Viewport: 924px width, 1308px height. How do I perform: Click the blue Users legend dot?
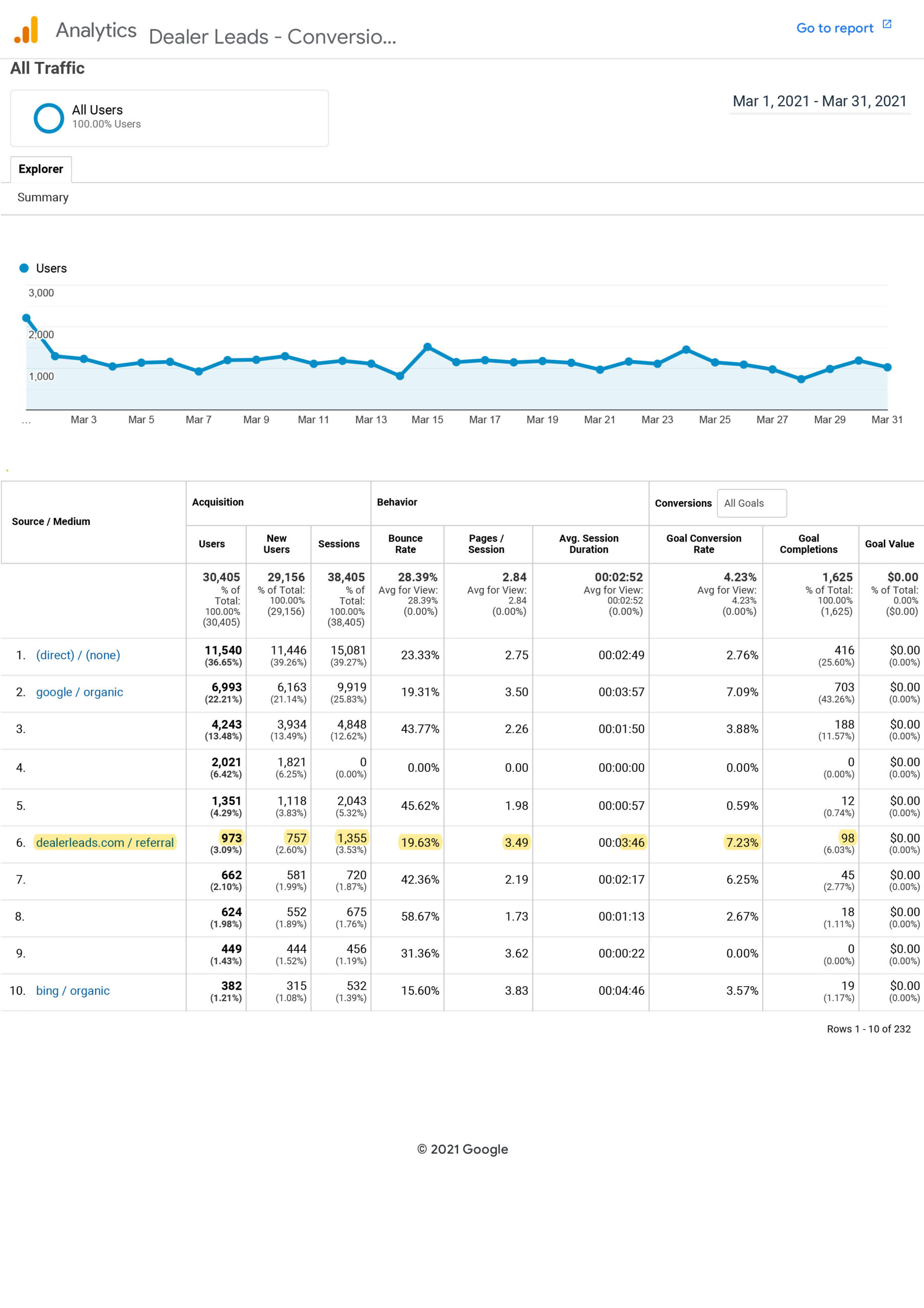(x=24, y=268)
